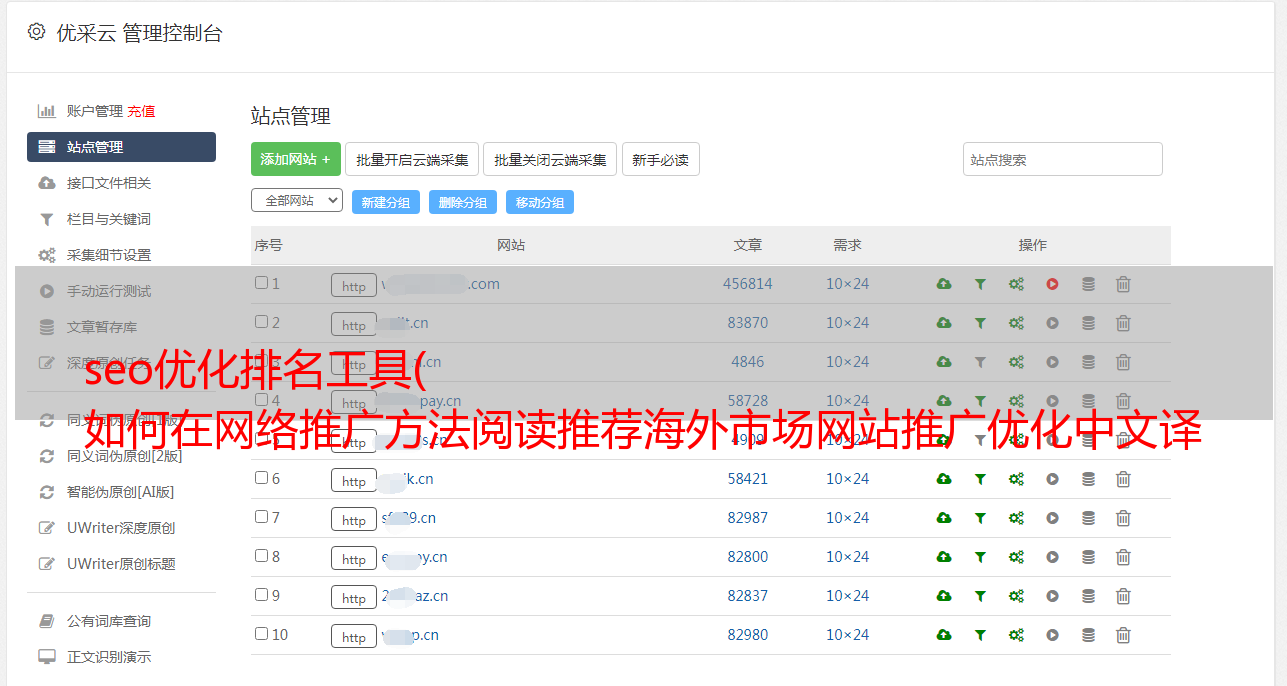Click cloud upload icon in row 82800
The image size is (1287, 686).
click(x=943, y=557)
